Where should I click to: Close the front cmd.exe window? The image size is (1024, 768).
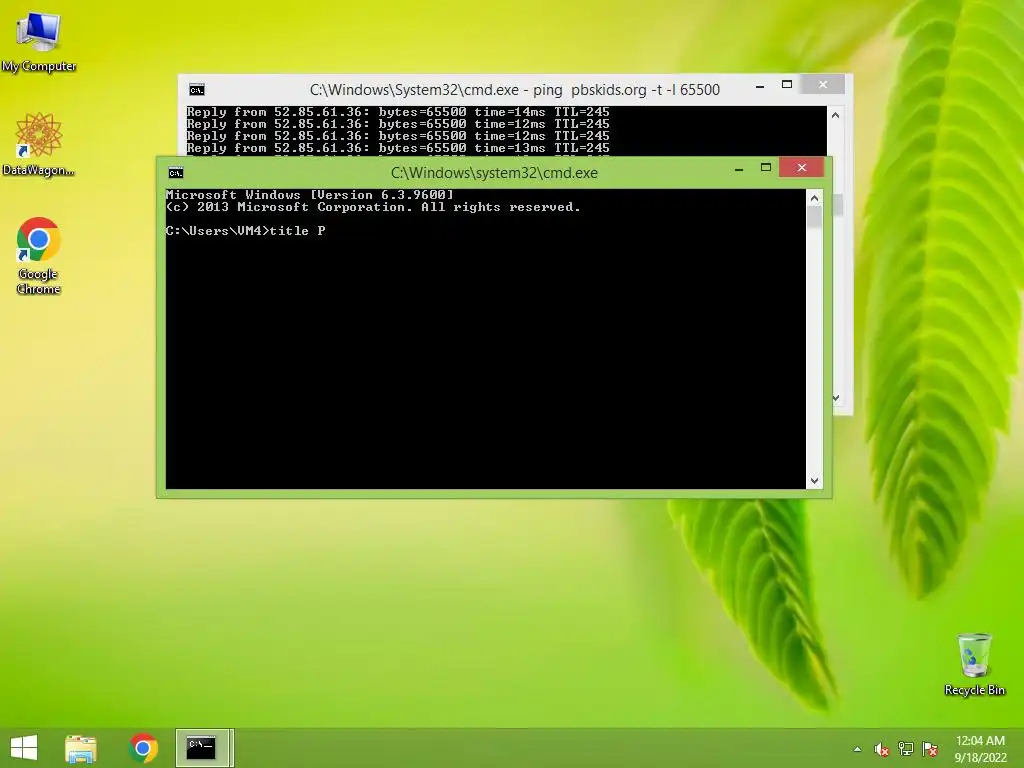(801, 168)
